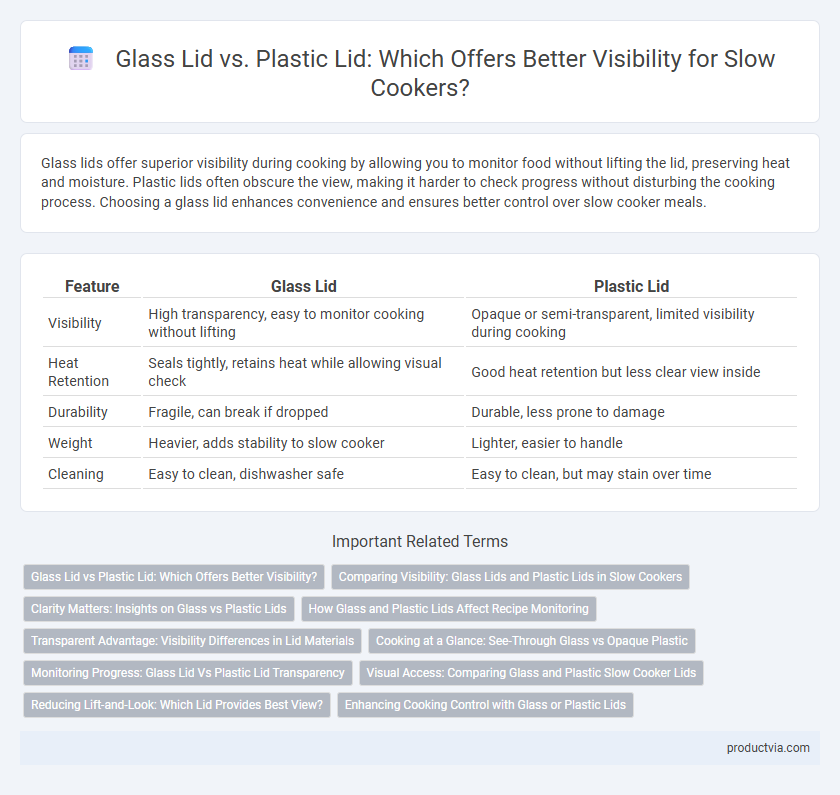Click 'Reducing Lift-and-Look: Which Lid Provides Best View?'
The width and height of the screenshot is (840, 795).
point(177,705)
